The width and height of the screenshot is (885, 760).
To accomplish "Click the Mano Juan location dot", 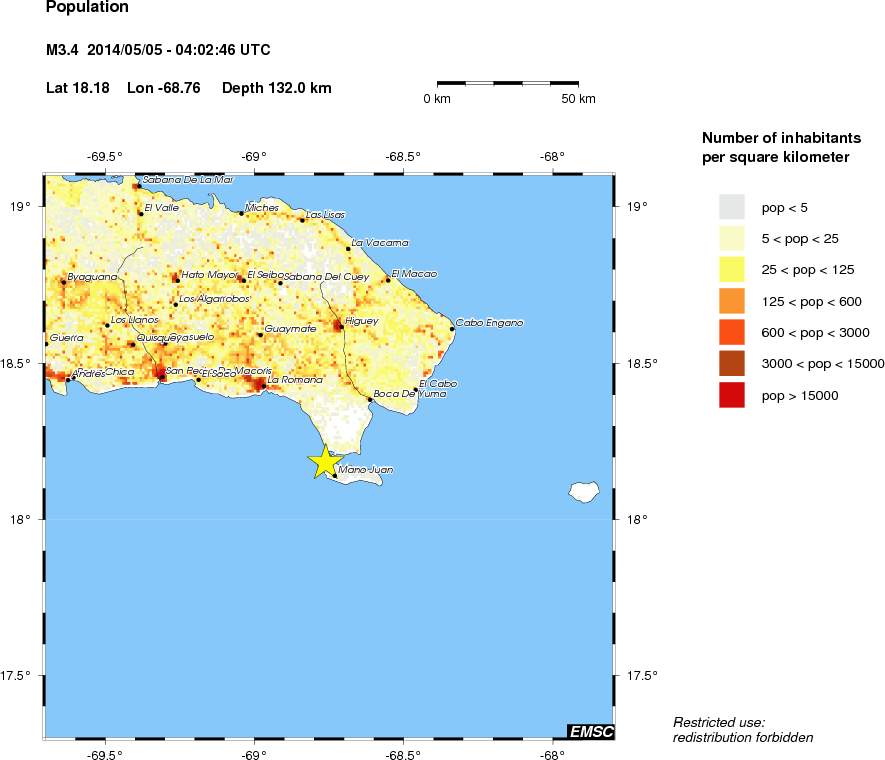I will (334, 476).
